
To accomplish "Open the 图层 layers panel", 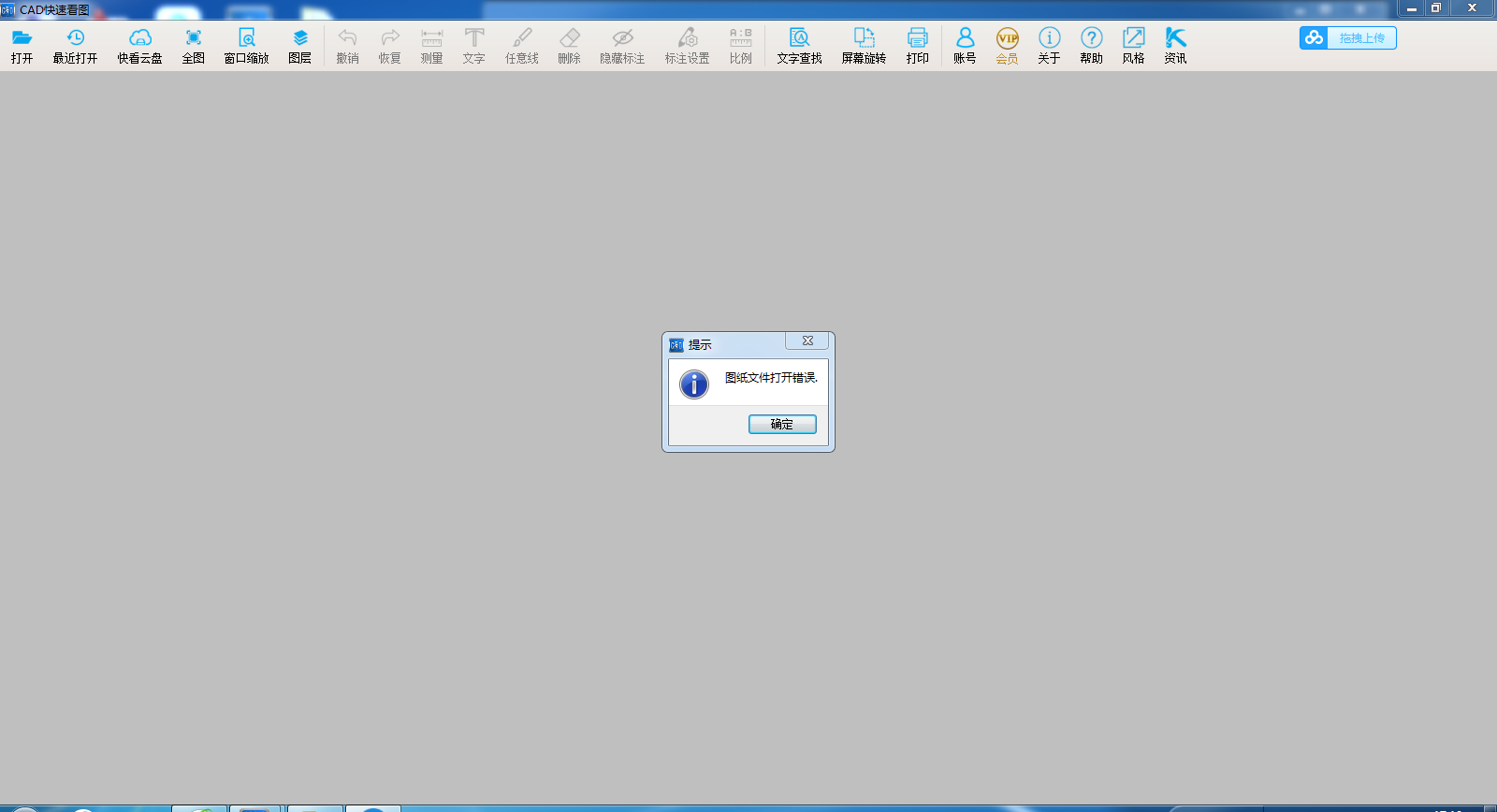I will click(300, 46).
